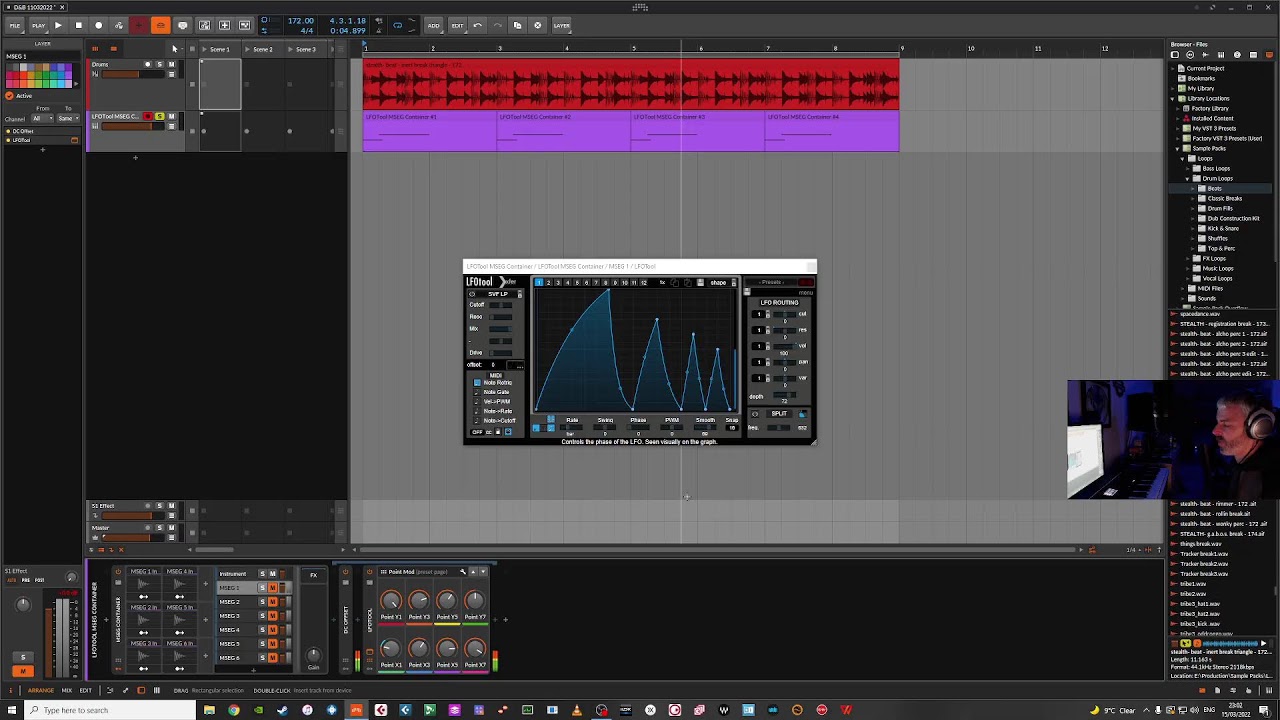
Task: Switch to the ARRANGE view tab
Action: (x=41, y=690)
